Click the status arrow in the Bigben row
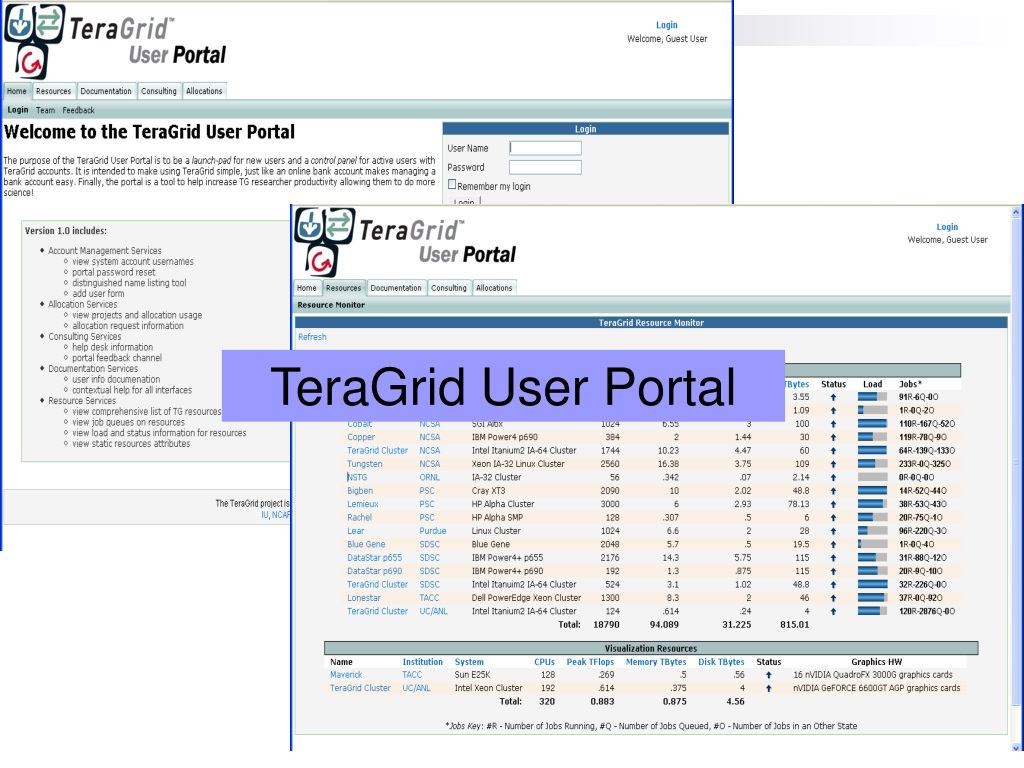 point(833,491)
